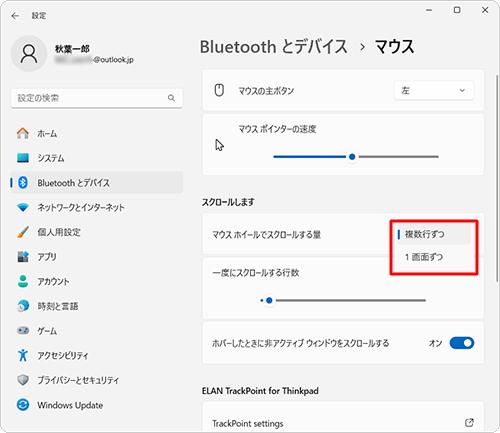Click マウス ポインターの速度 slider thumb
Image resolution: width=500 pixels, height=433 pixels.
point(352,157)
